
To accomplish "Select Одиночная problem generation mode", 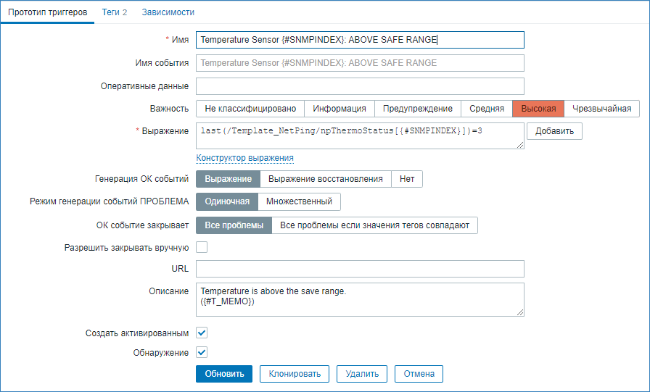I will [x=227, y=202].
